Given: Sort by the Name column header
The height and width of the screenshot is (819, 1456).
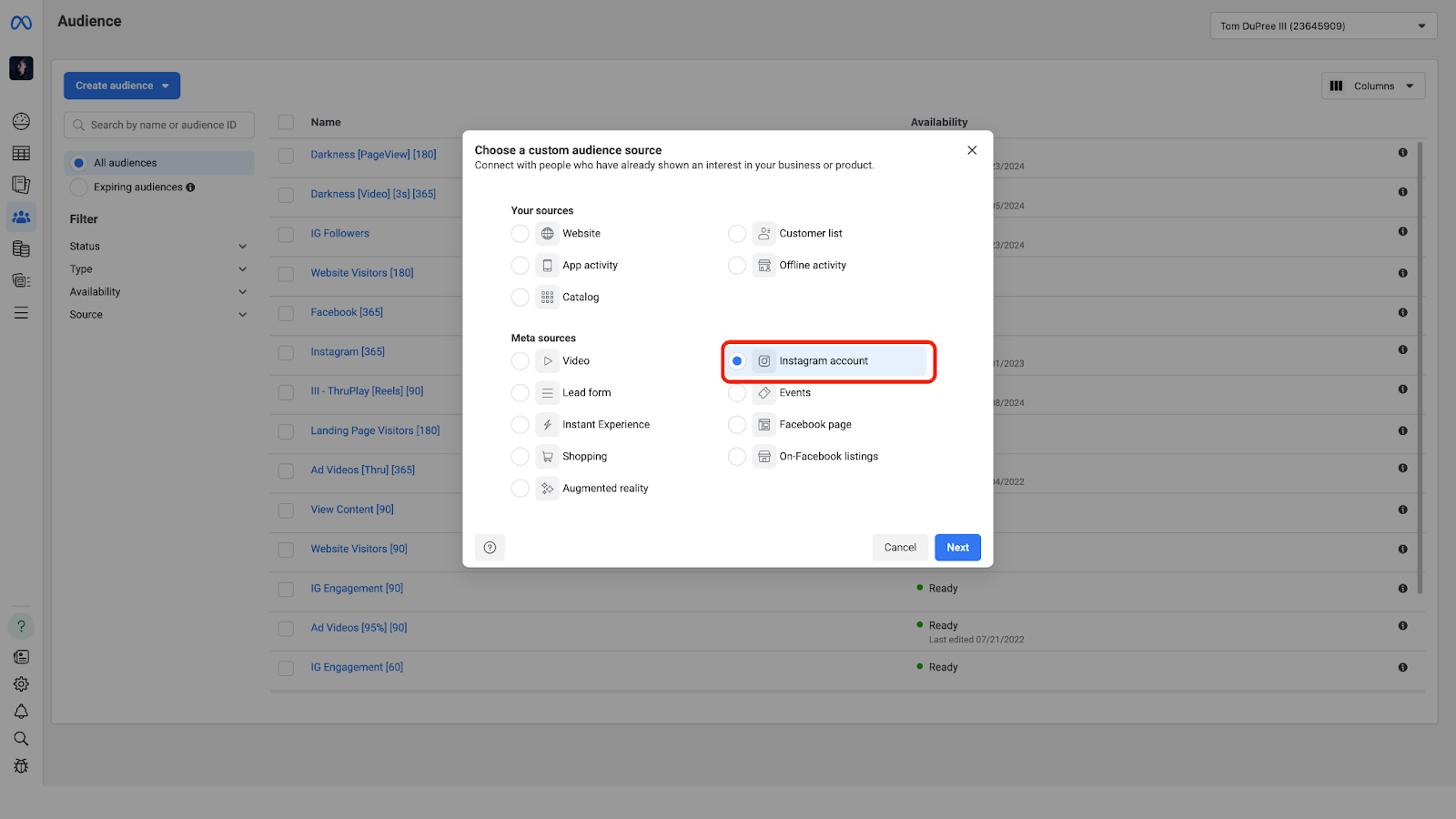Looking at the screenshot, I should 326,122.
